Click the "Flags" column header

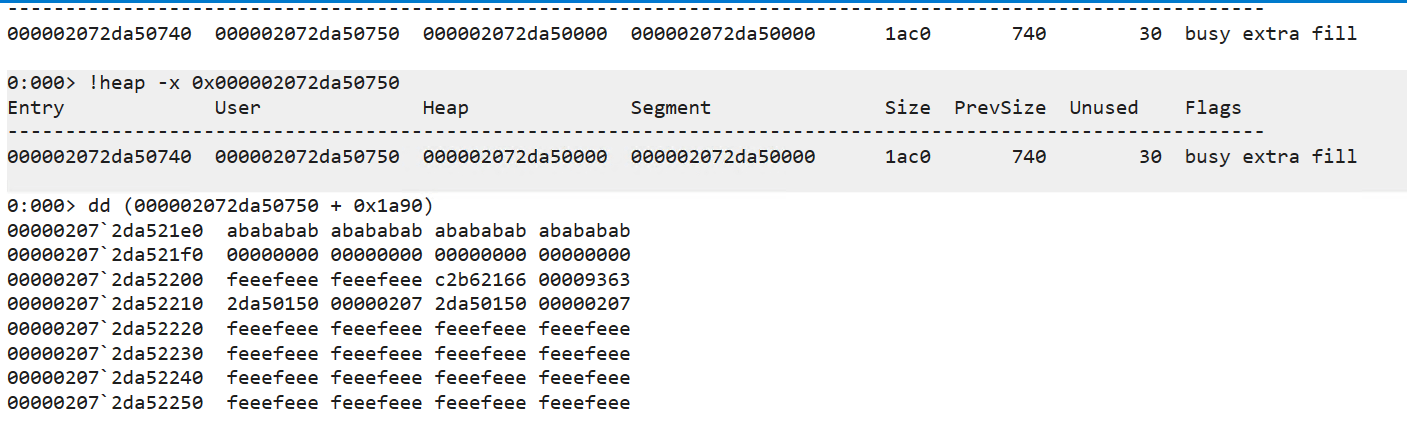tap(1213, 108)
